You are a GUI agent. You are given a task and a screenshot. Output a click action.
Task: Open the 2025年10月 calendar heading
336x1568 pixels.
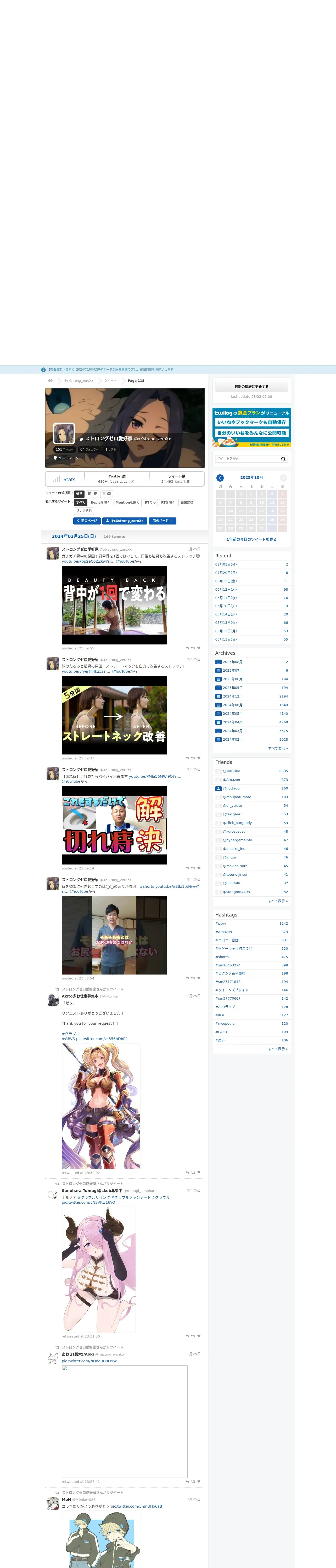coord(251,478)
